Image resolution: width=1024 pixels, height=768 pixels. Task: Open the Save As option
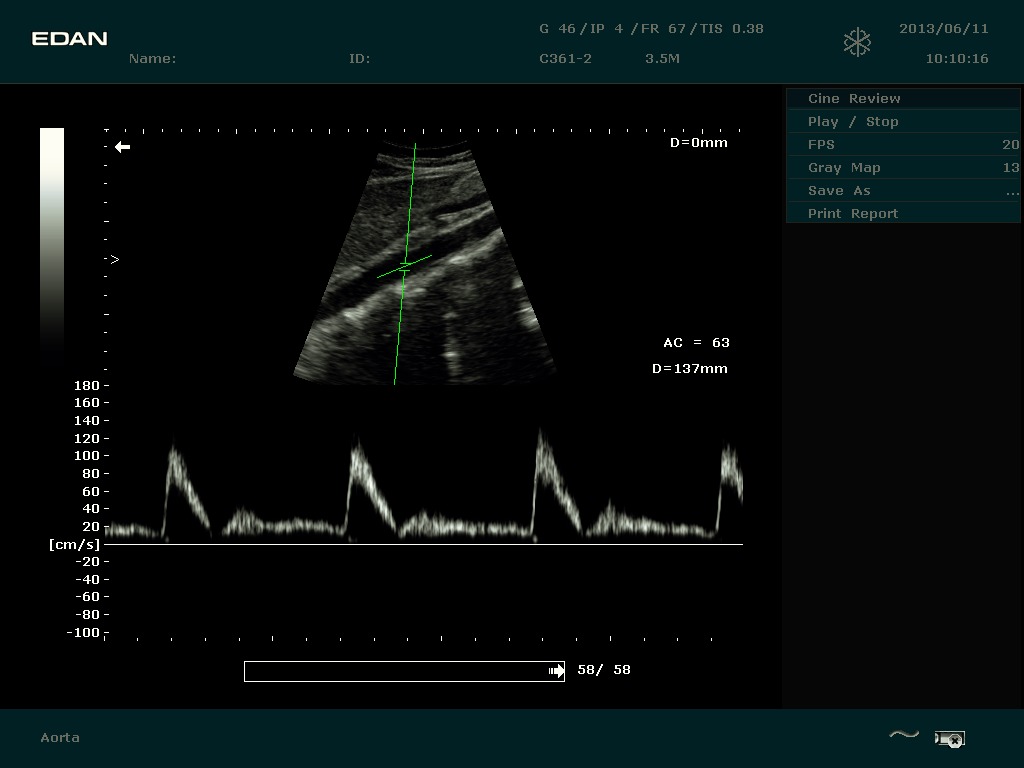click(x=902, y=190)
